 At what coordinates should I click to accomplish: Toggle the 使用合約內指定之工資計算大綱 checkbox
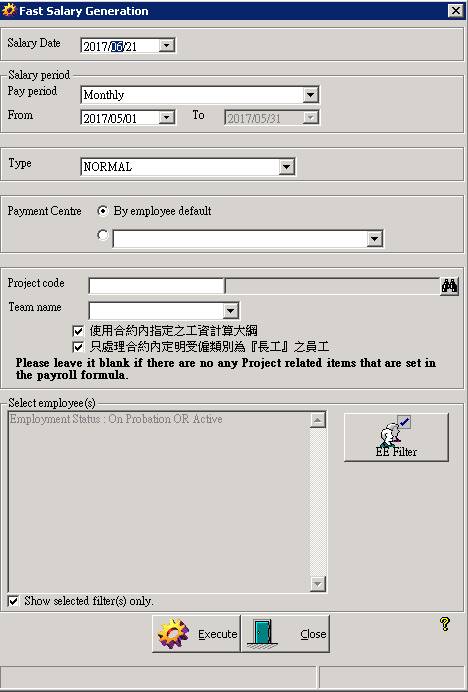(x=78, y=331)
